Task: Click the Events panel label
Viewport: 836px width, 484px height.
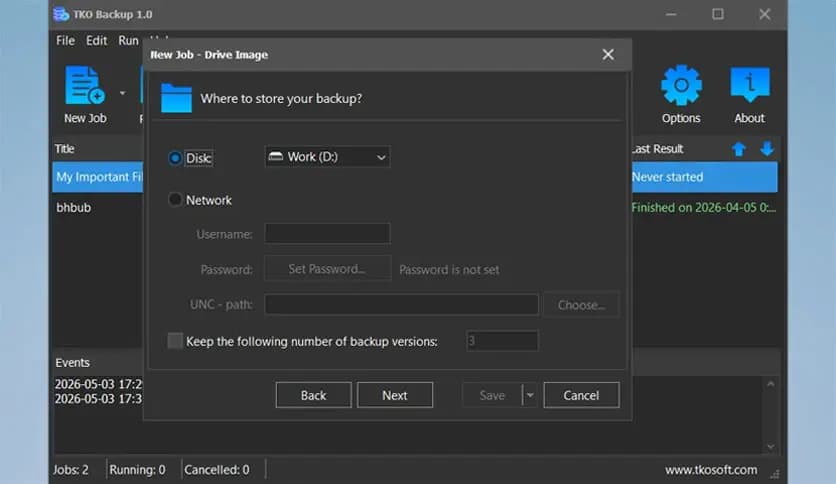Action: [73, 362]
